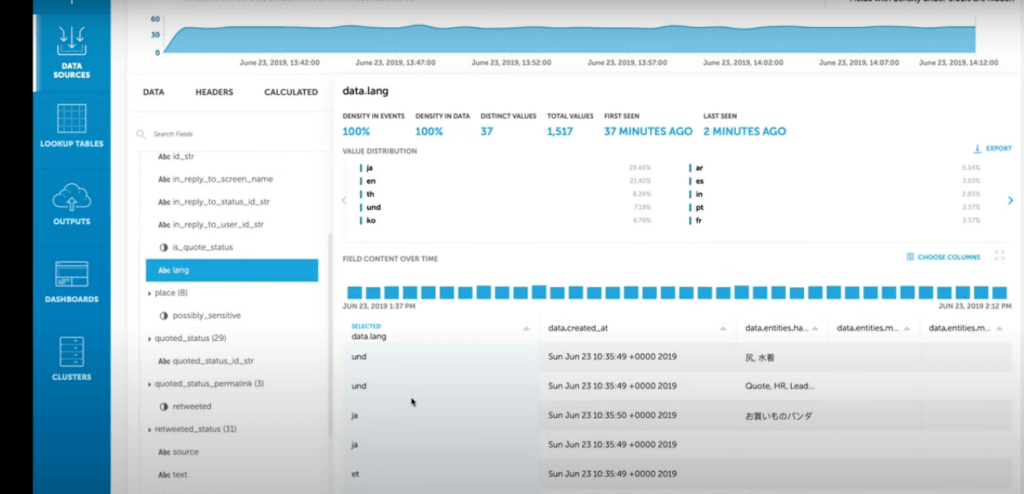The image size is (1024, 494).
Task: Select the source field
Action: (185, 452)
